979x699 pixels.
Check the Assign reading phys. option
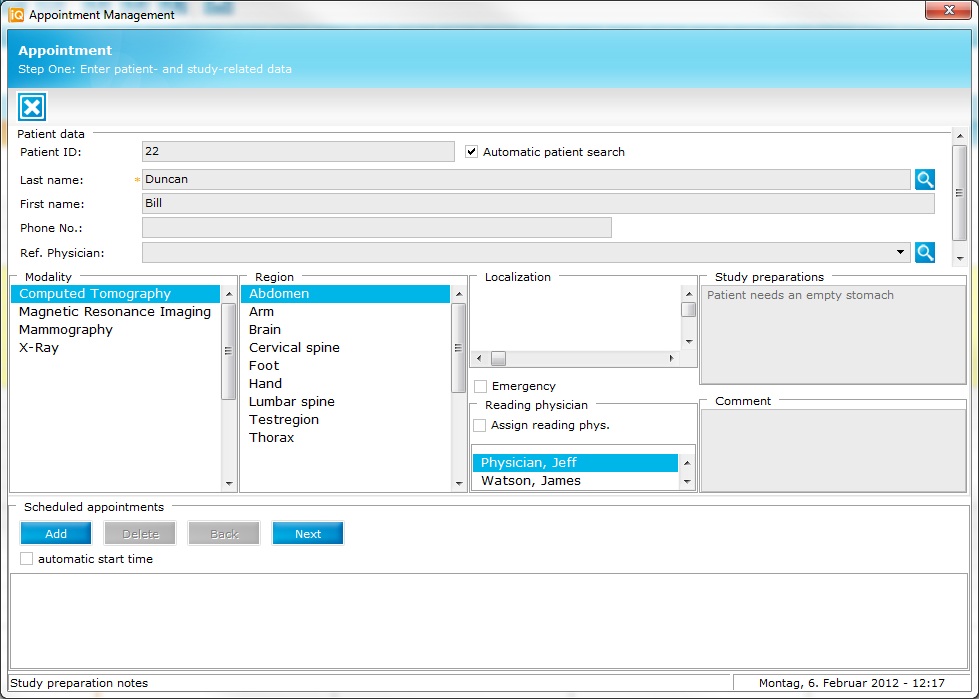pyautogui.click(x=481, y=425)
